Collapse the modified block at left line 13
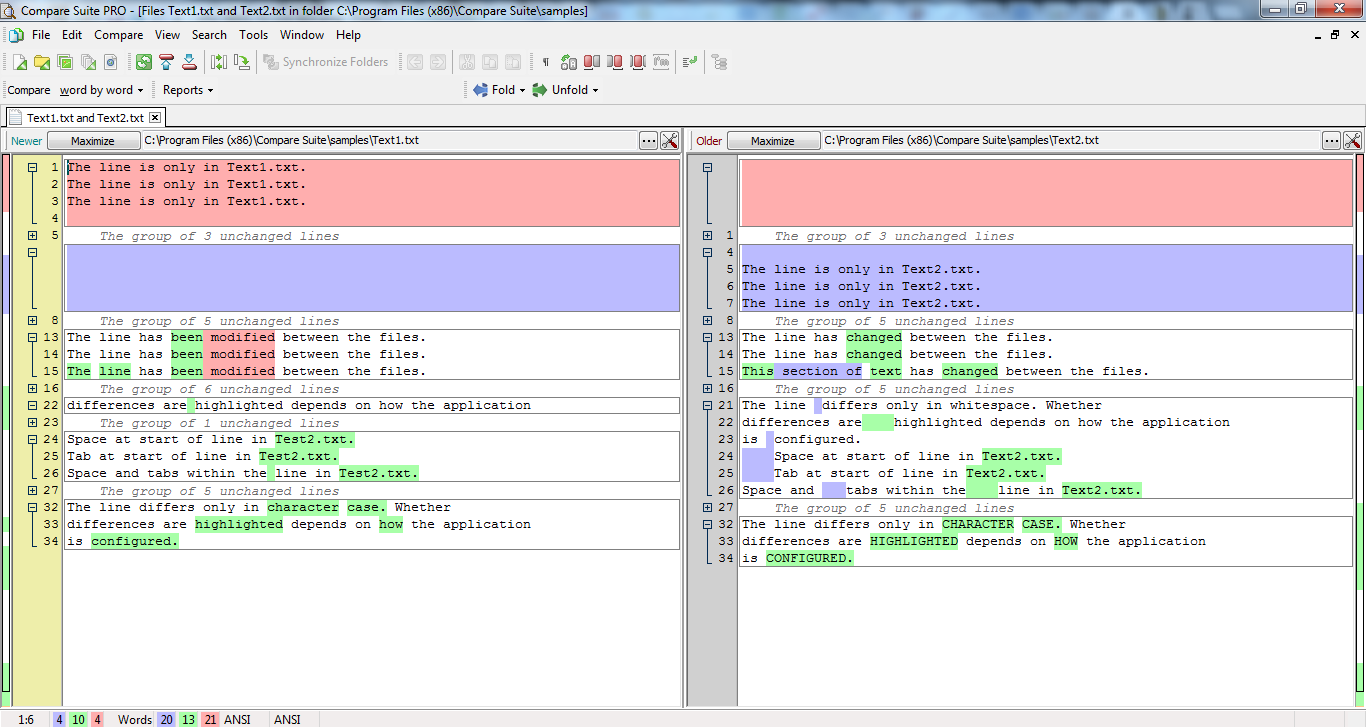1366x728 pixels. click(x=32, y=338)
